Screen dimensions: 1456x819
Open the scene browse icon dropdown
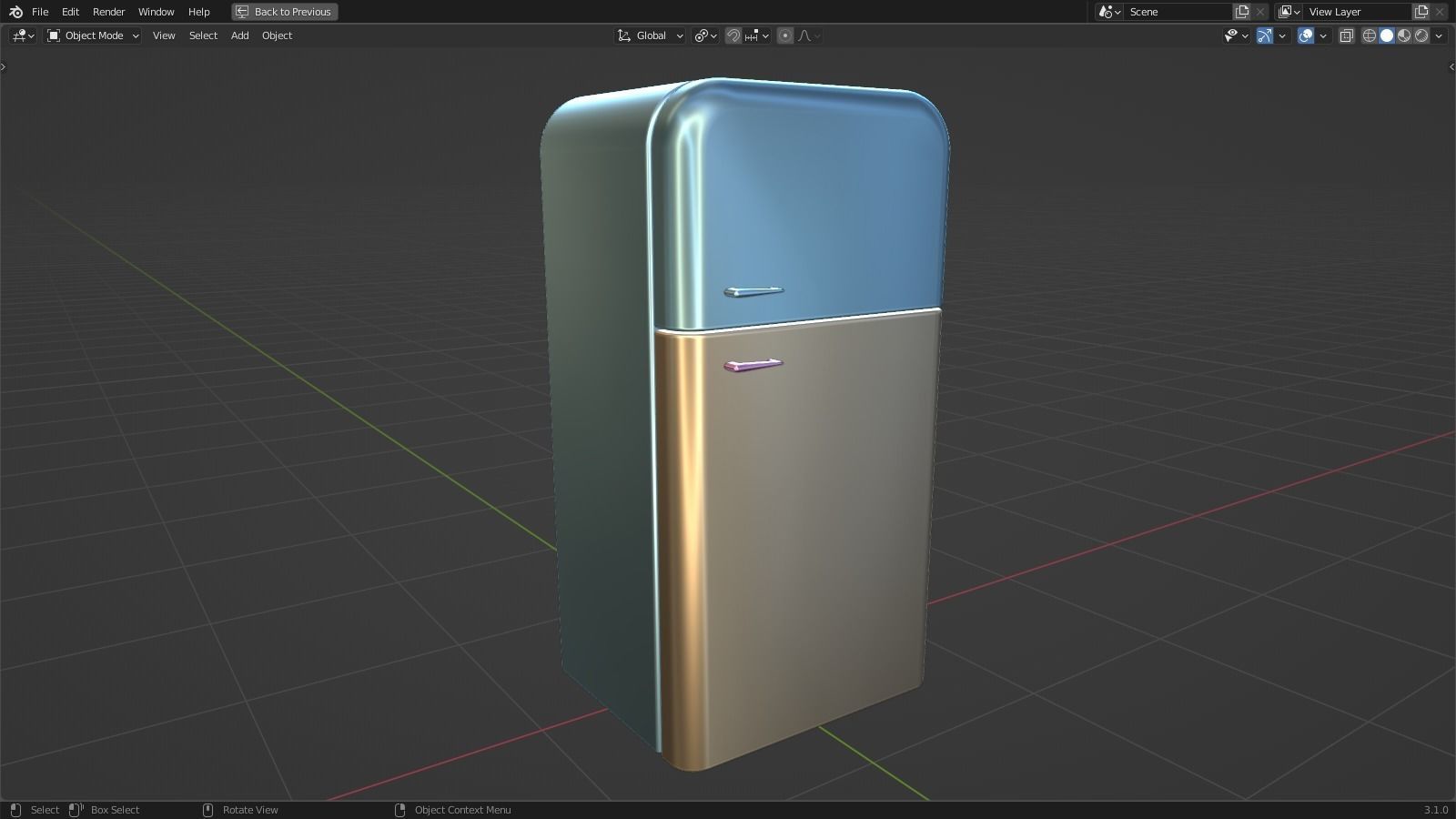pos(1108,12)
